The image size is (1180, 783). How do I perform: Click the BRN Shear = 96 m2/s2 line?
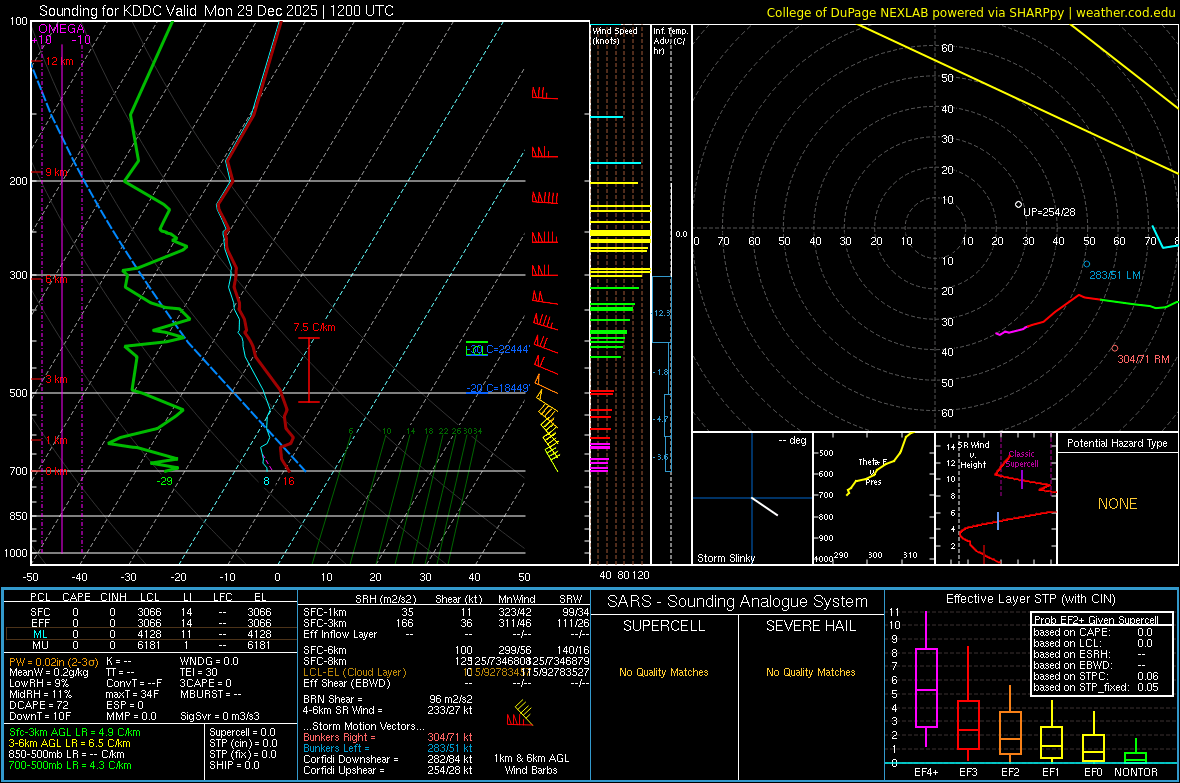tap(388, 699)
